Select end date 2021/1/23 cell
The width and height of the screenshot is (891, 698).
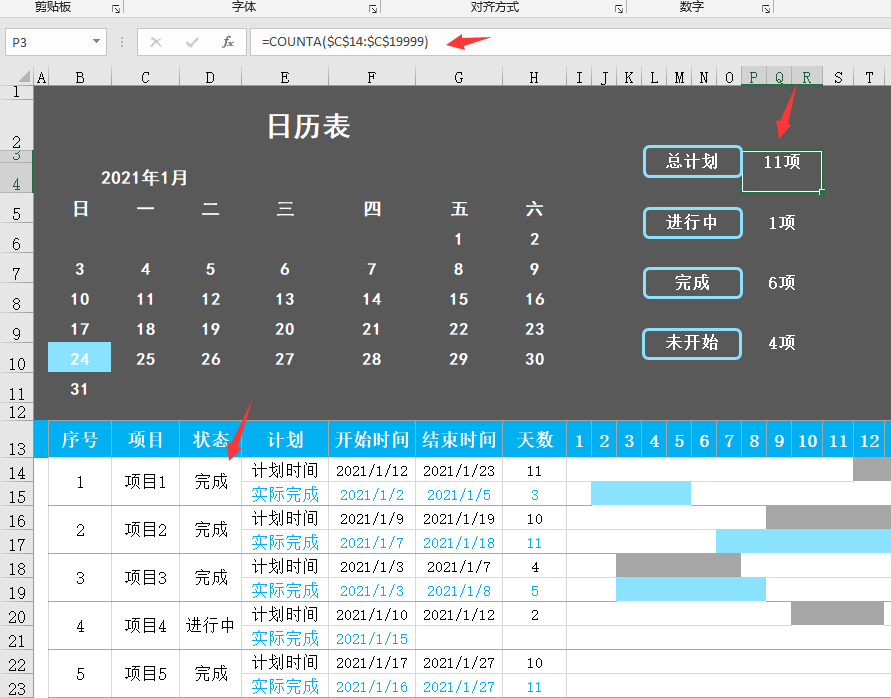click(x=459, y=471)
